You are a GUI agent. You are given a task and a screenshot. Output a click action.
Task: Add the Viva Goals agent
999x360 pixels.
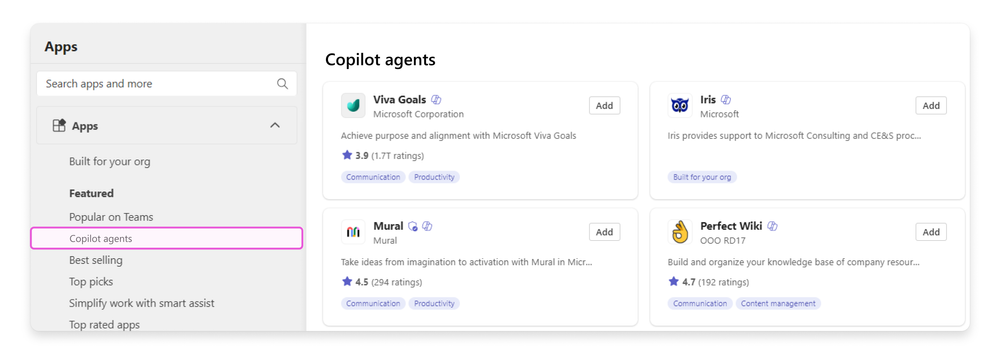click(x=605, y=106)
